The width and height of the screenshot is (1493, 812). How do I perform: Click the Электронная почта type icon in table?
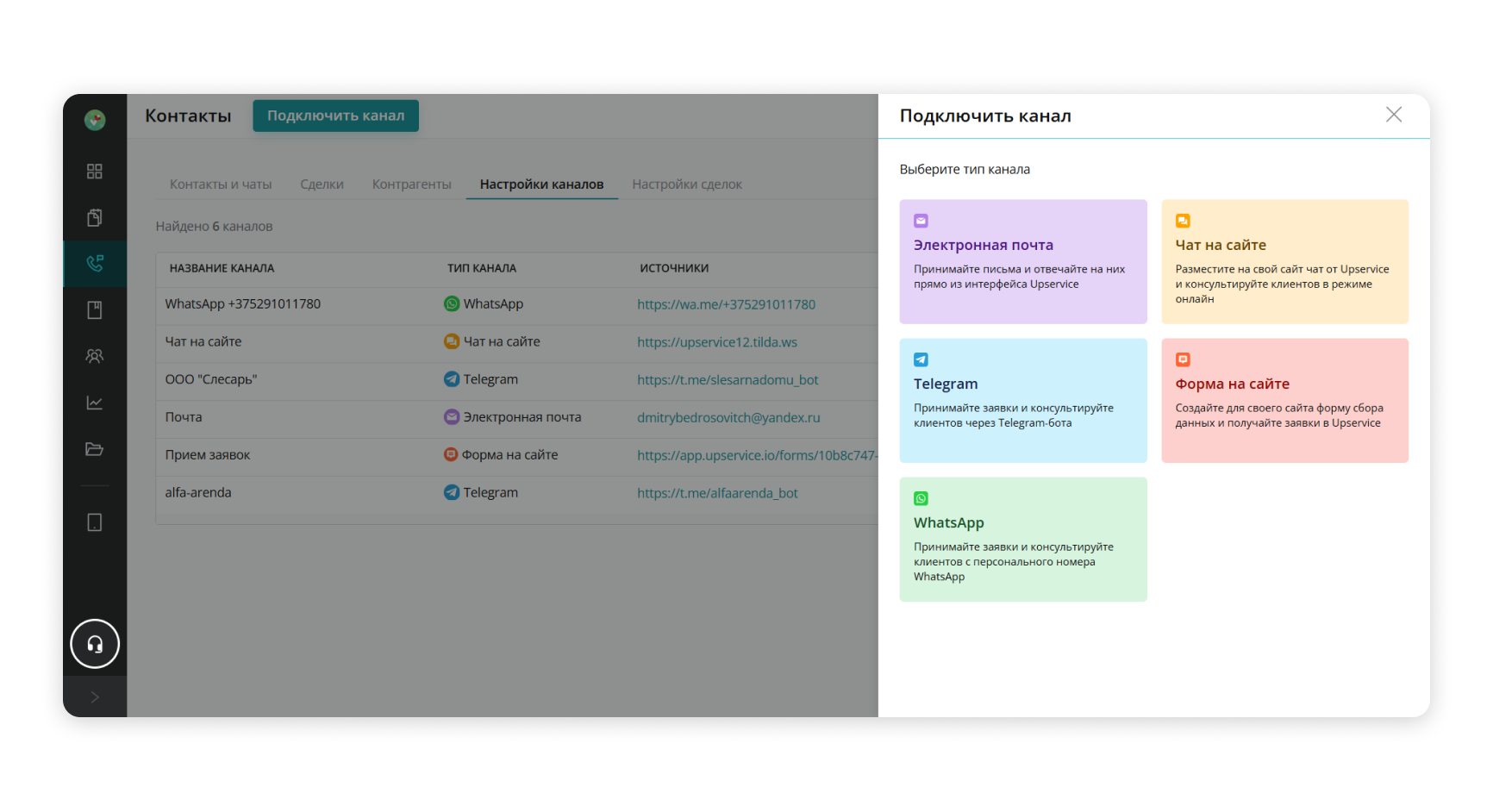[452, 416]
